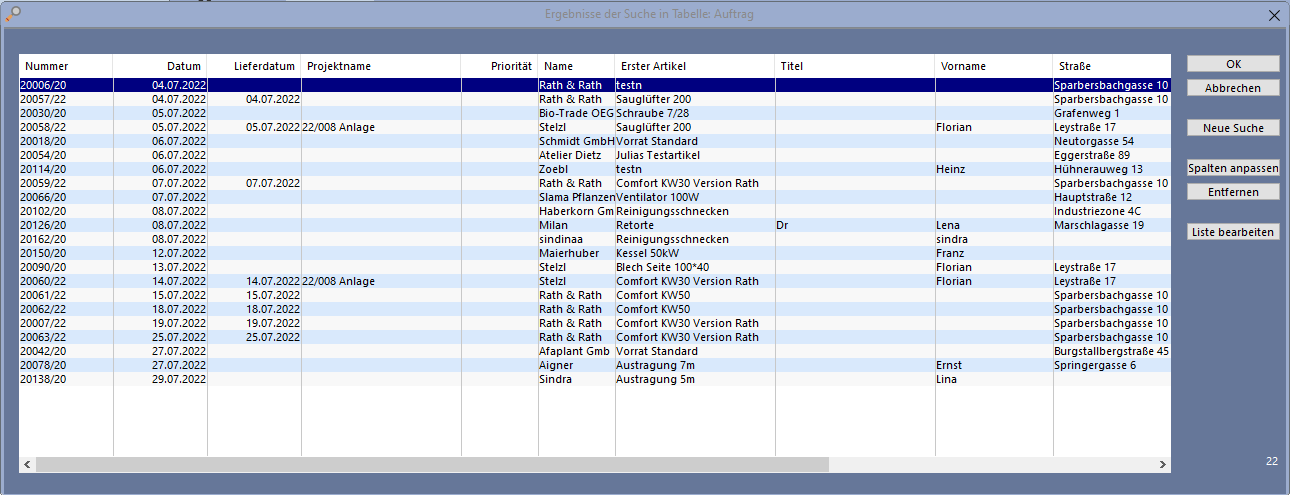Click the Entfernen button

point(1233,191)
